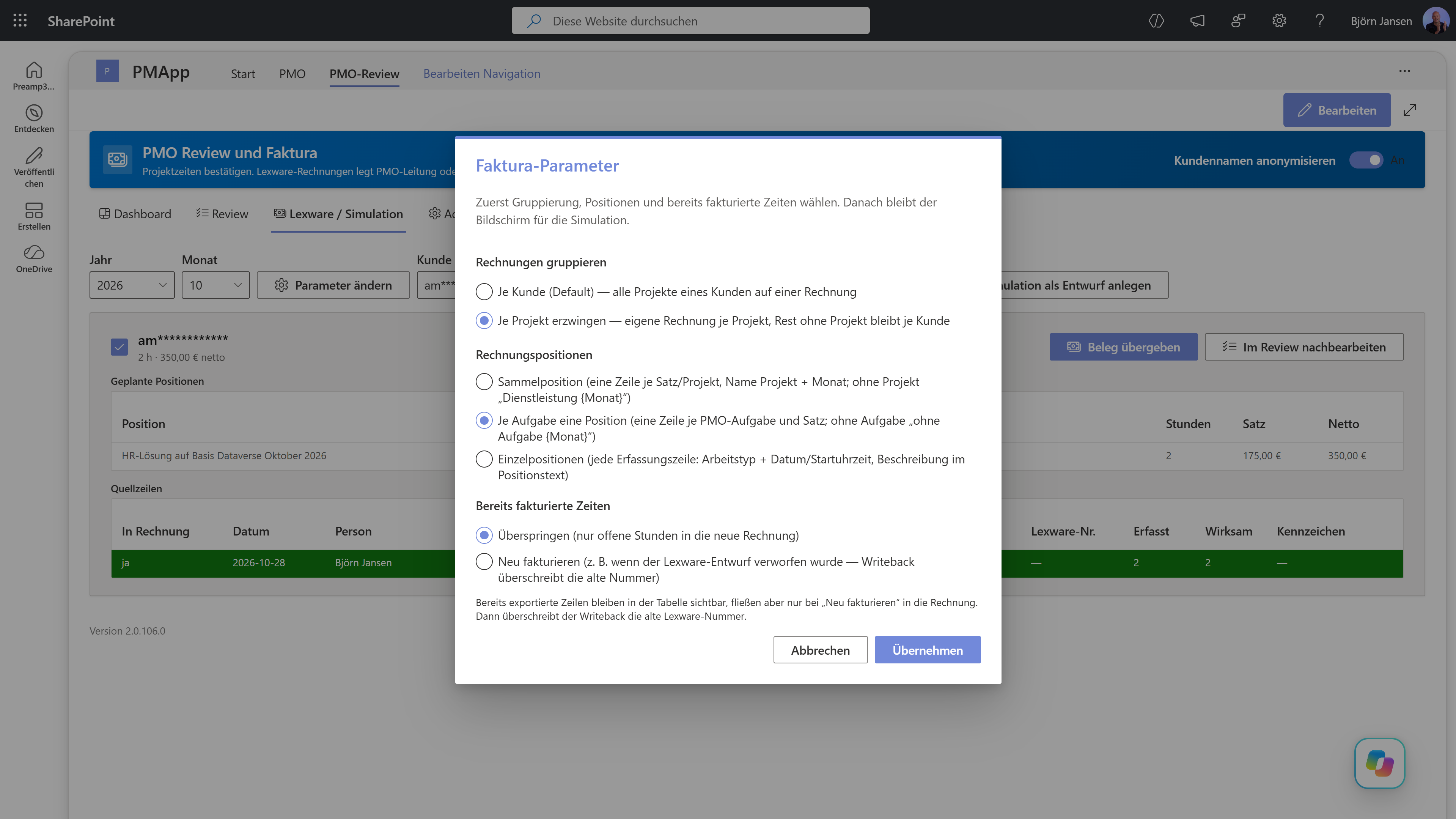
Task: Open the SharePoint app launcher grid
Action: pos(20,21)
